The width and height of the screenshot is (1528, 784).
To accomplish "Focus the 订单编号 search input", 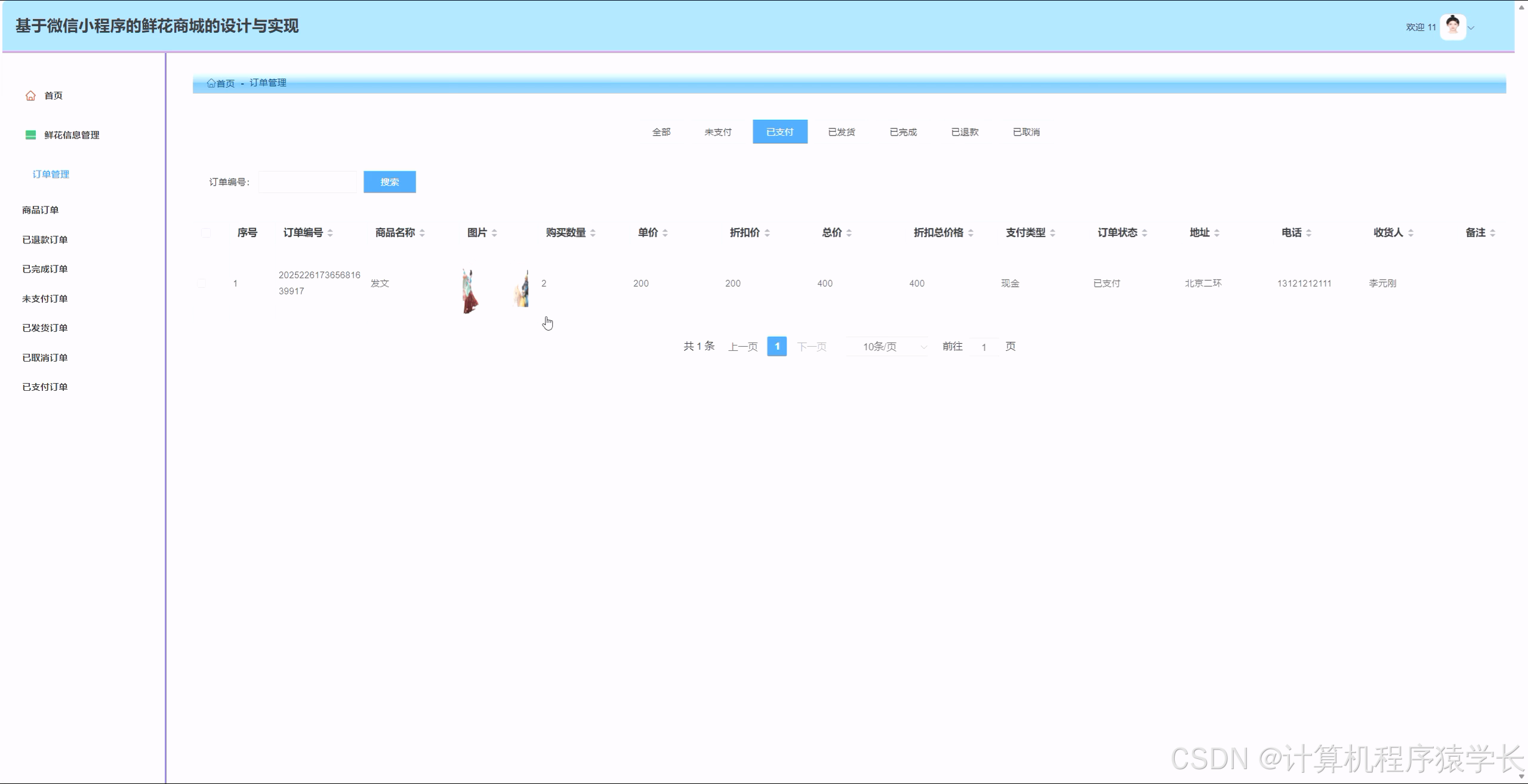I will click(307, 182).
